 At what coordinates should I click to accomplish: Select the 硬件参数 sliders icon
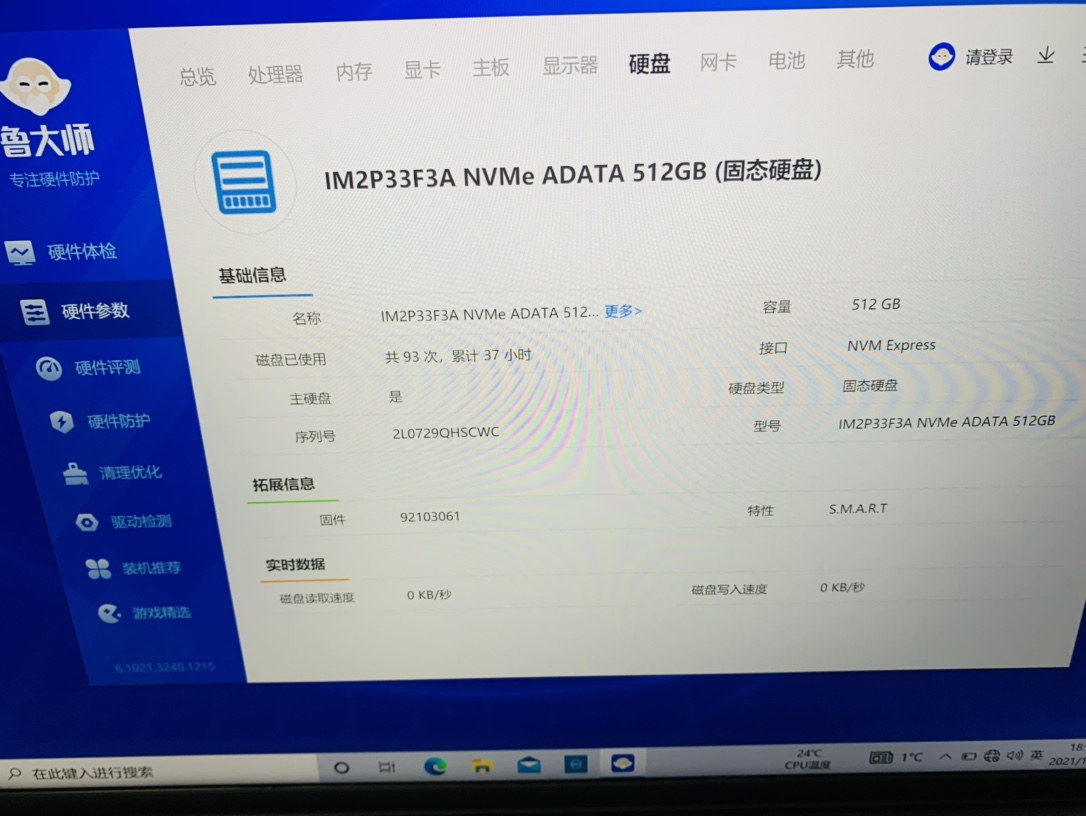click(34, 312)
